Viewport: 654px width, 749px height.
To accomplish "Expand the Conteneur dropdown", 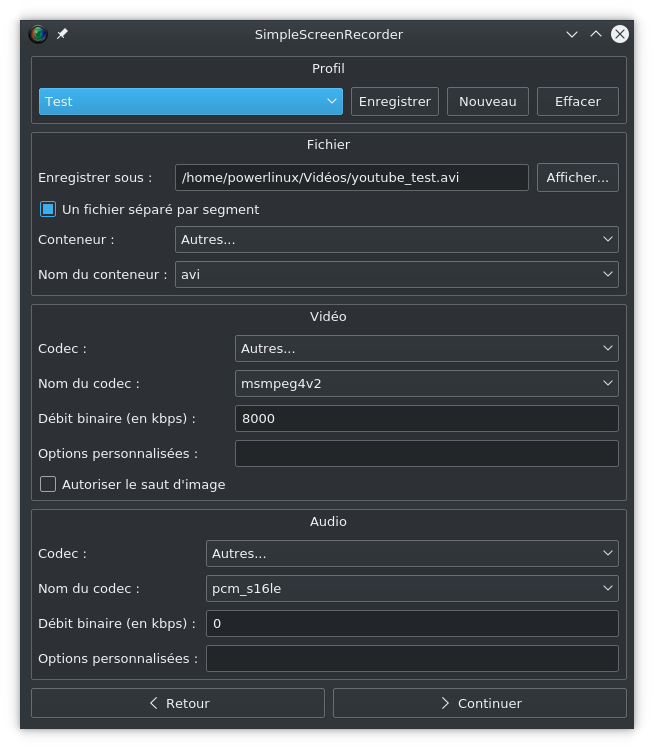I will point(397,239).
